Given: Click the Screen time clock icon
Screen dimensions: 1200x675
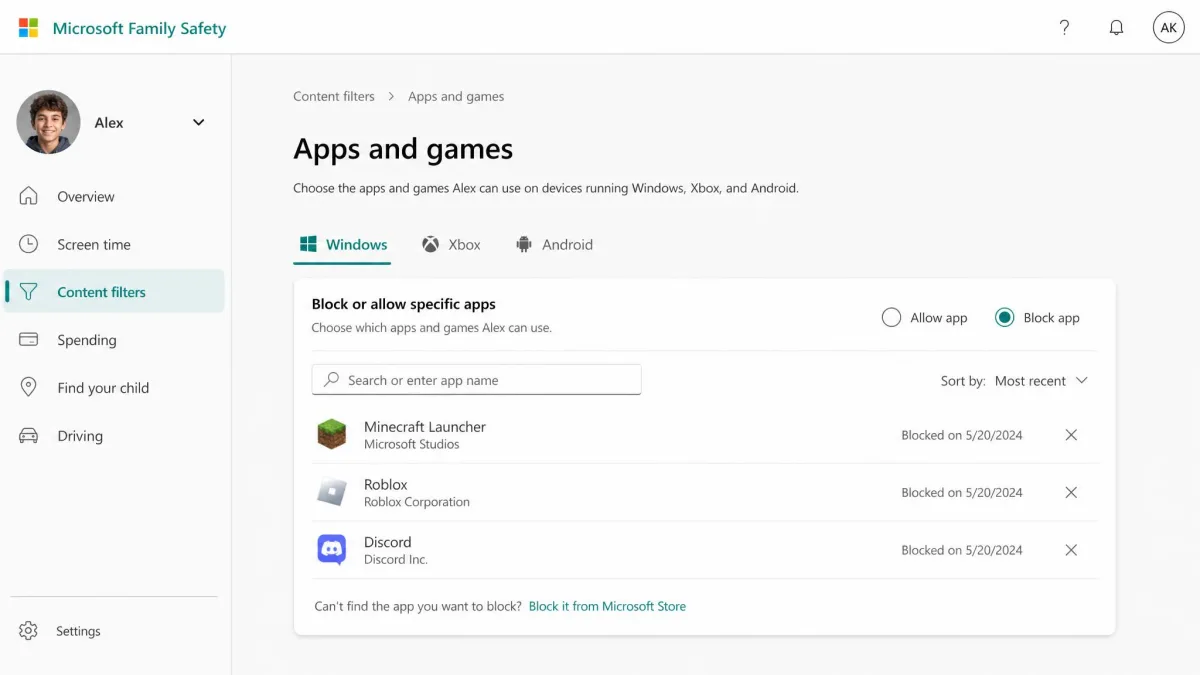Looking at the screenshot, I should click(29, 244).
